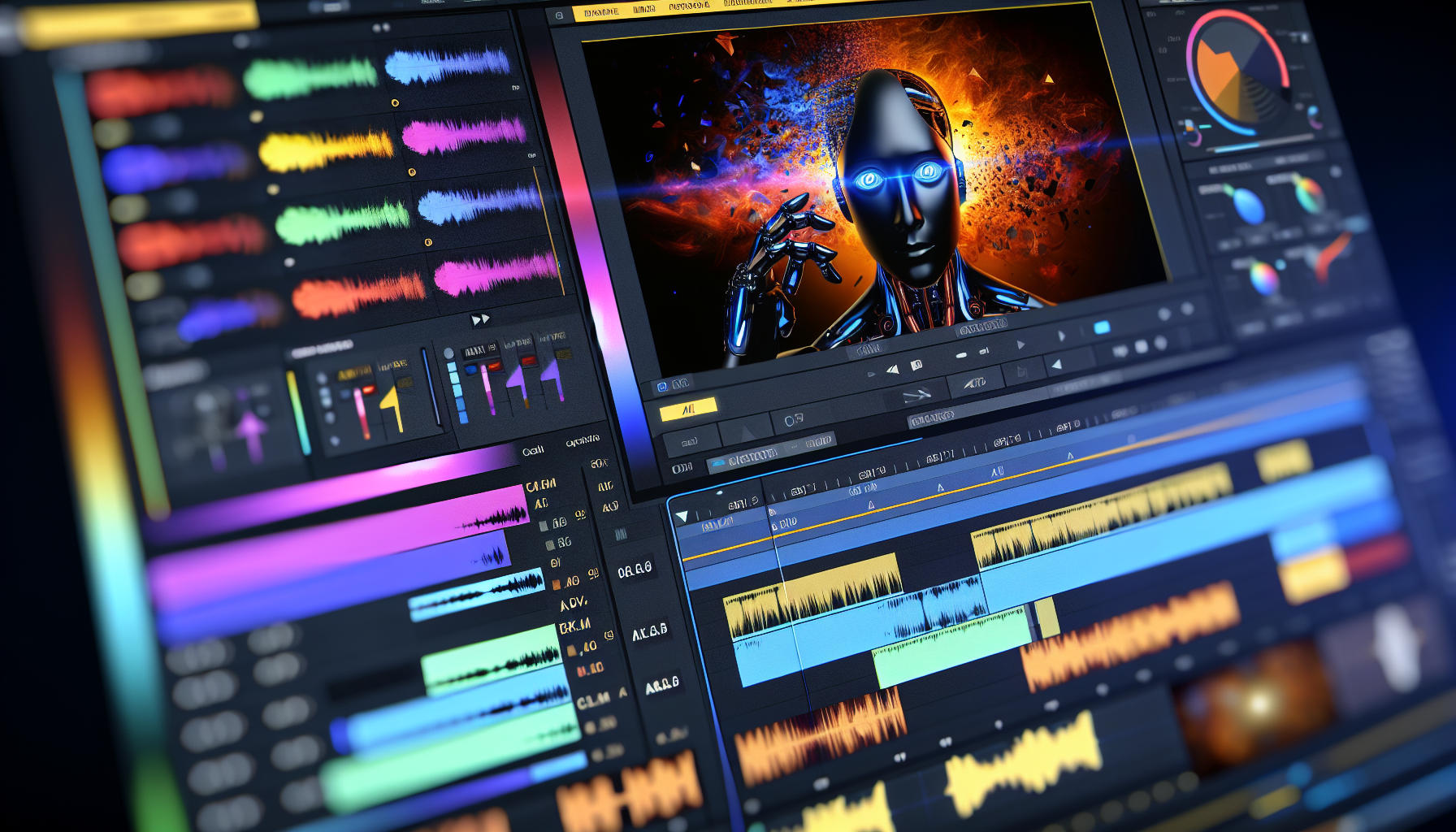The width and height of the screenshot is (1456, 832).
Task: Click the rewind double-triangle icon under the preview
Action: (893, 369)
